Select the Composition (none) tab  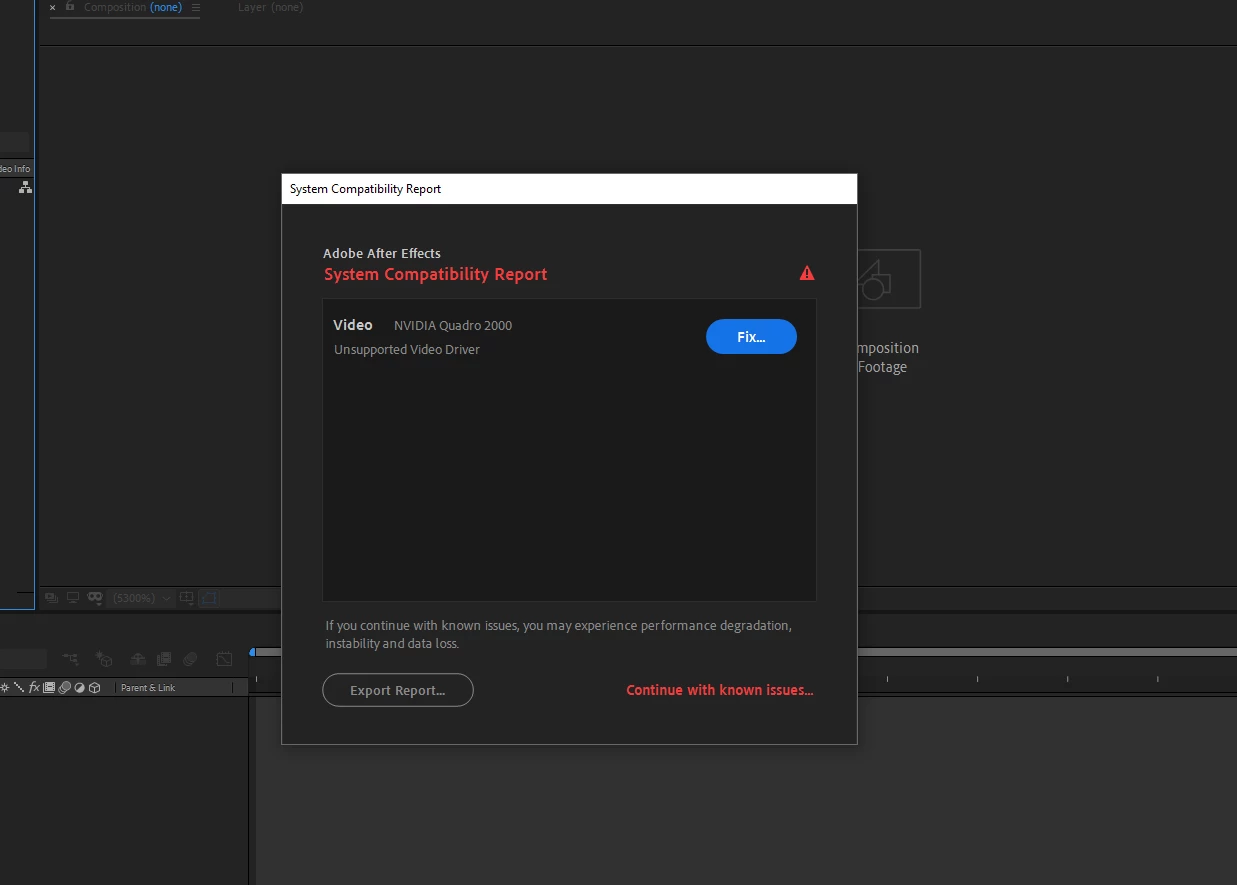click(x=132, y=7)
